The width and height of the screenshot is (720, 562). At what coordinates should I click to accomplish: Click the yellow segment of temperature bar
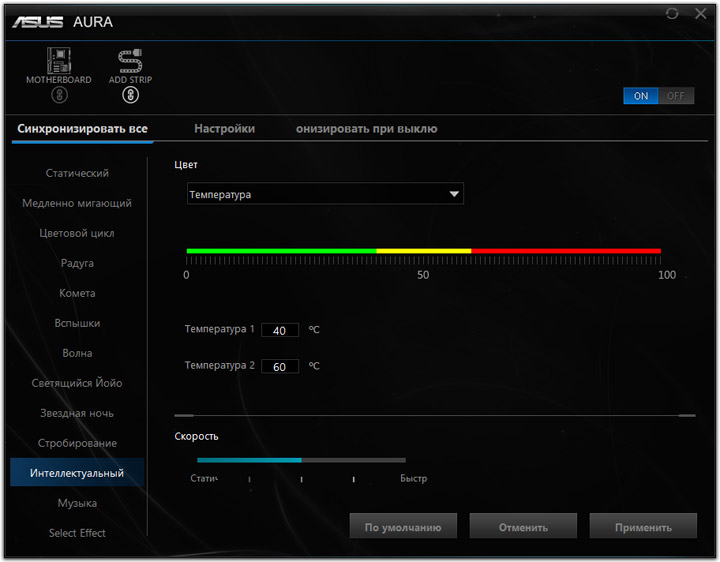[x=424, y=251]
